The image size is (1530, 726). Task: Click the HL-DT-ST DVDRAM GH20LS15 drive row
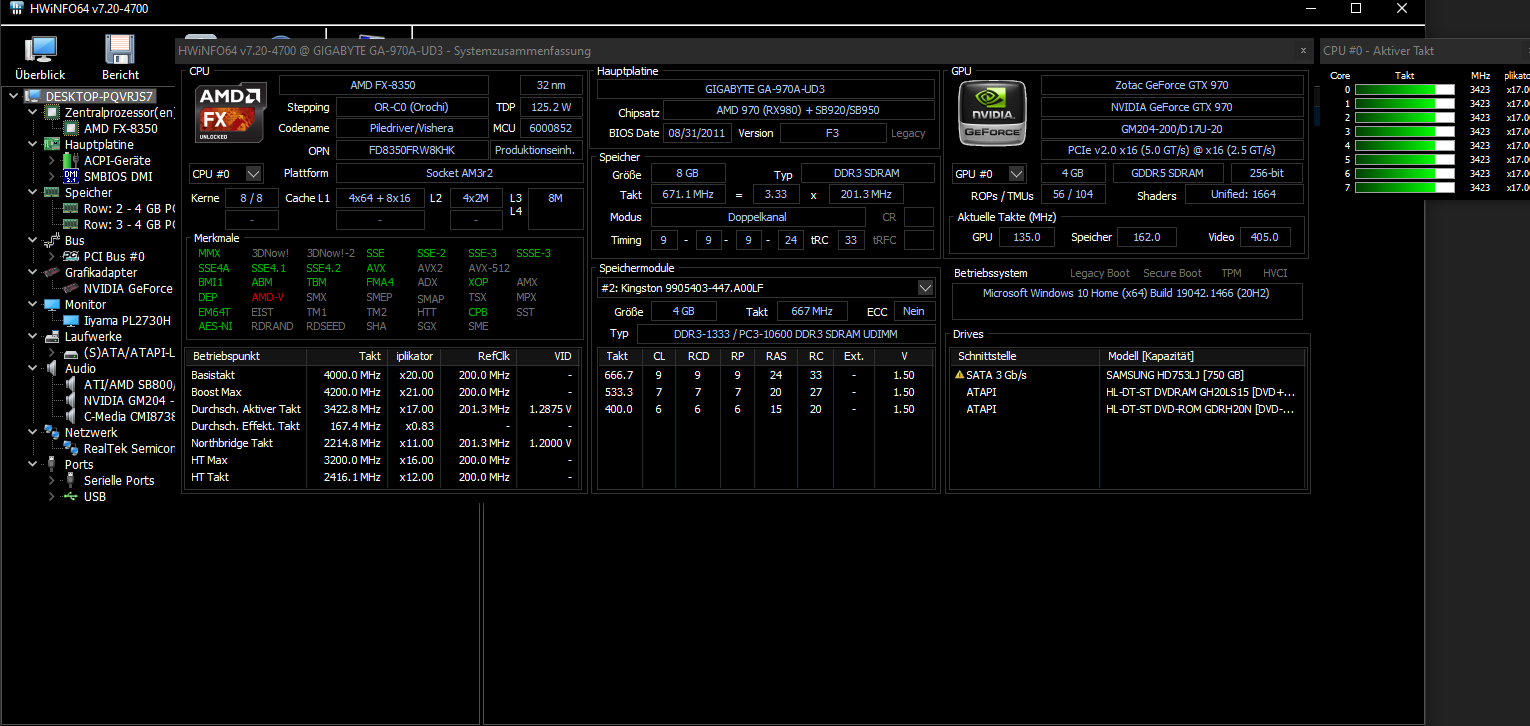click(x=1127, y=392)
